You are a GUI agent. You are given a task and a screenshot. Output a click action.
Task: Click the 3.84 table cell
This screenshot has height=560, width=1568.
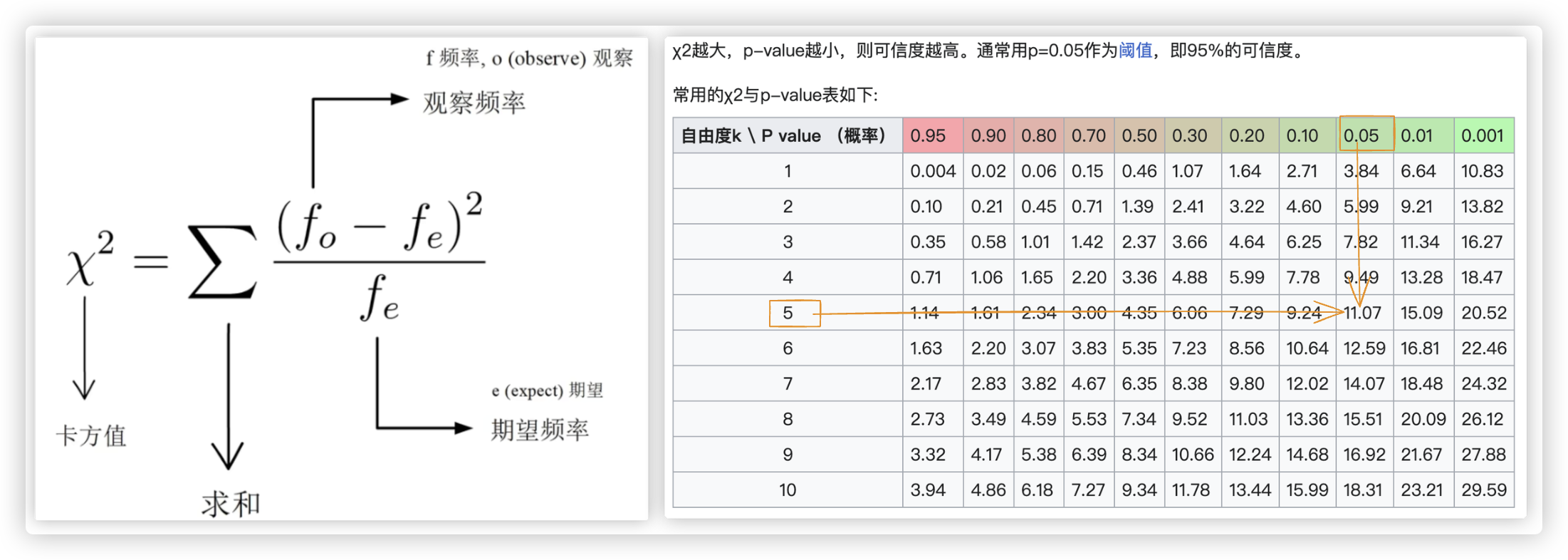click(x=1363, y=171)
